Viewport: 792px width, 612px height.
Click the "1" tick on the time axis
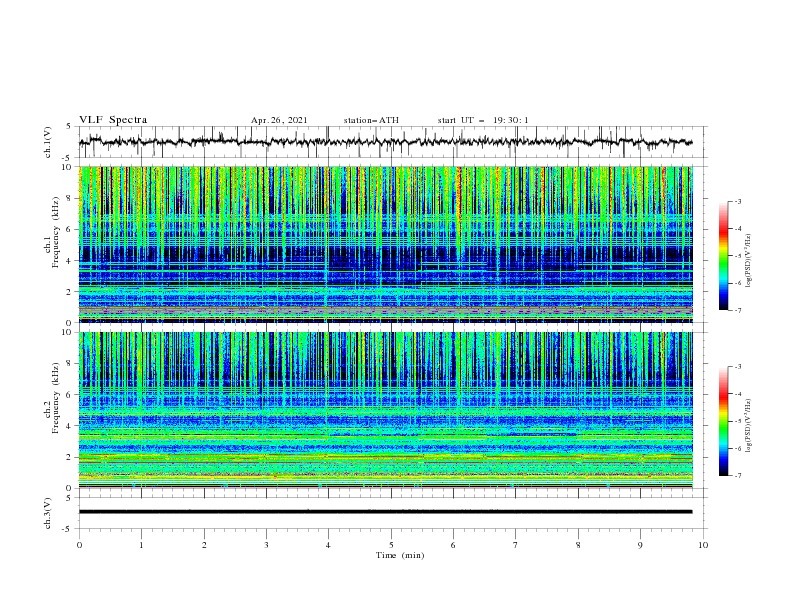pyautogui.click(x=141, y=545)
